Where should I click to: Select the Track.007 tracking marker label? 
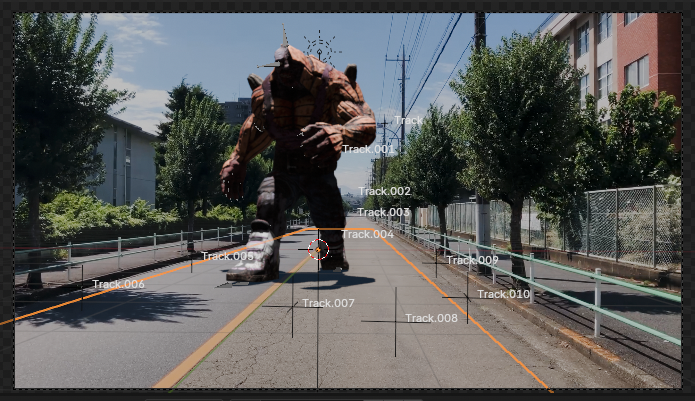tap(328, 303)
